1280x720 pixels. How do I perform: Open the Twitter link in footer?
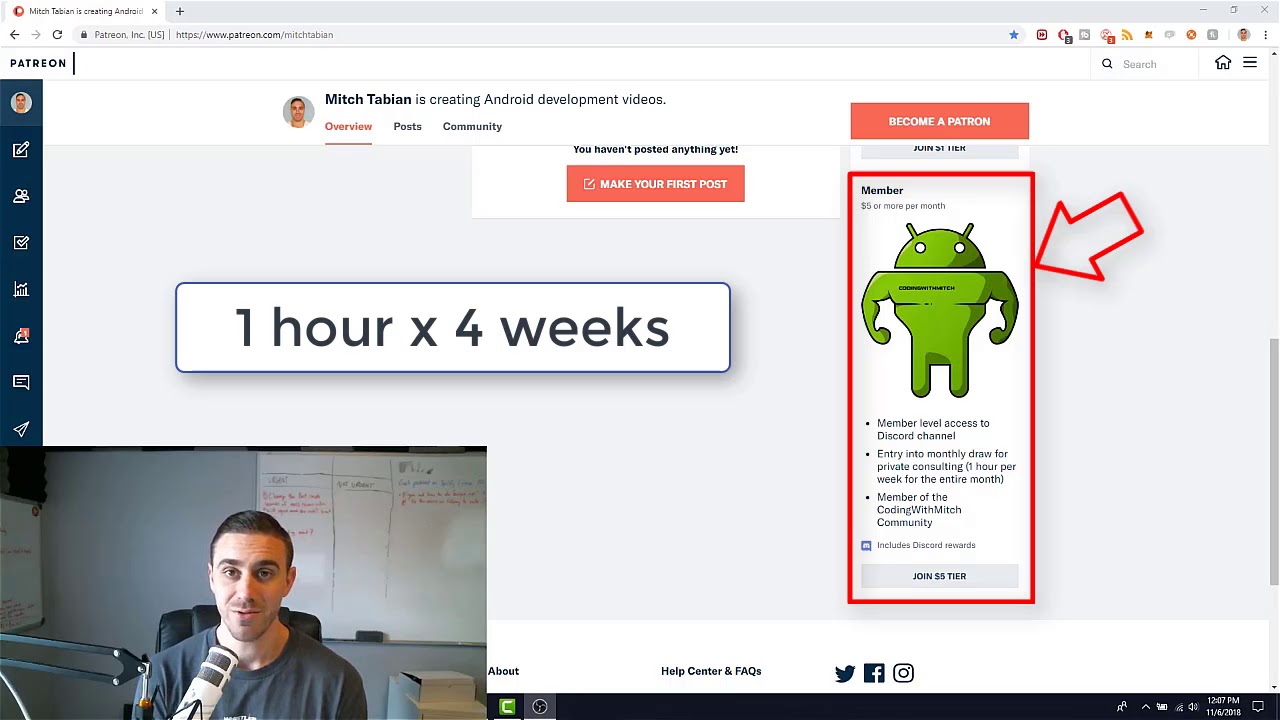point(845,673)
